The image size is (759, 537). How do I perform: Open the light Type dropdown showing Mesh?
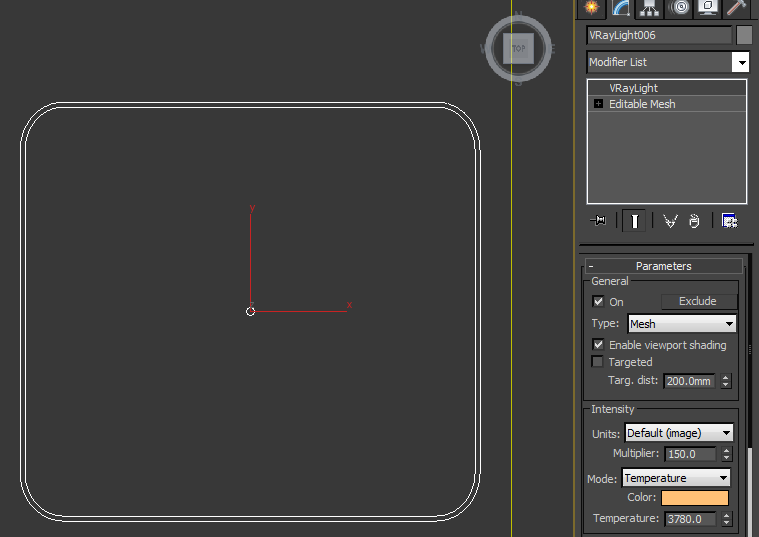click(682, 323)
